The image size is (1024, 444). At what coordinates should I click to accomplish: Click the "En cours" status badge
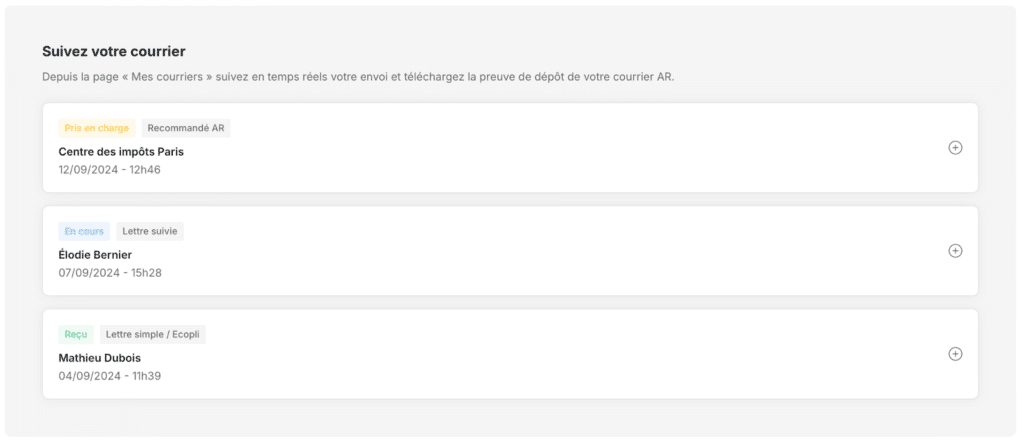[x=84, y=231]
